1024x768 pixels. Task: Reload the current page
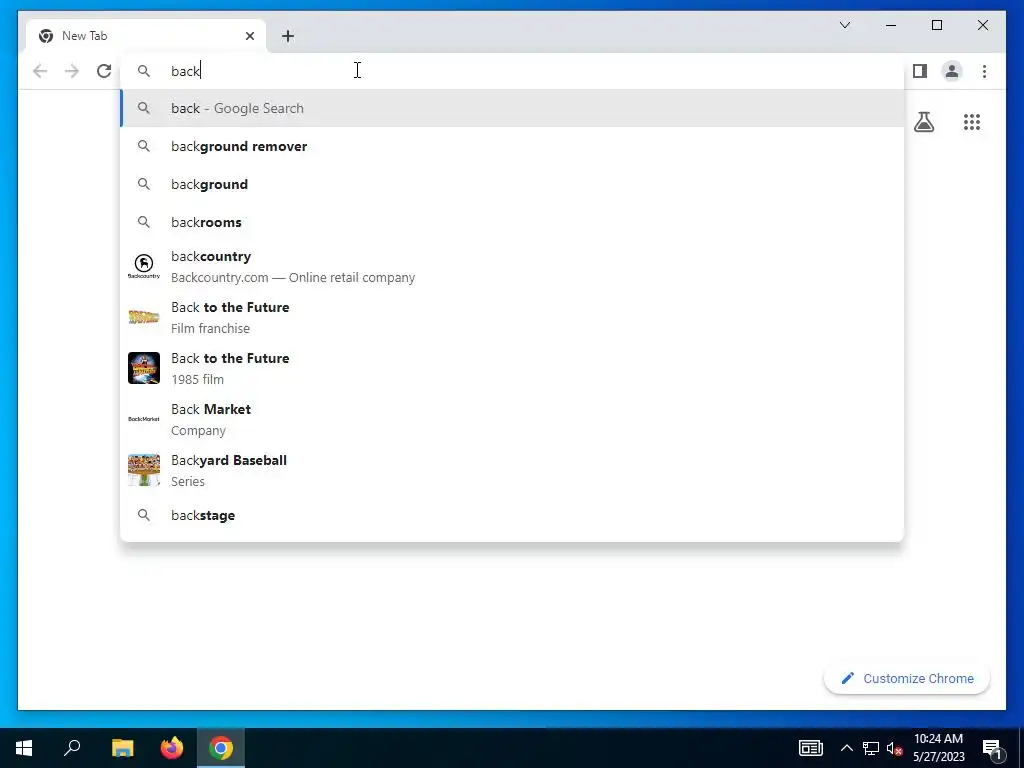point(104,71)
